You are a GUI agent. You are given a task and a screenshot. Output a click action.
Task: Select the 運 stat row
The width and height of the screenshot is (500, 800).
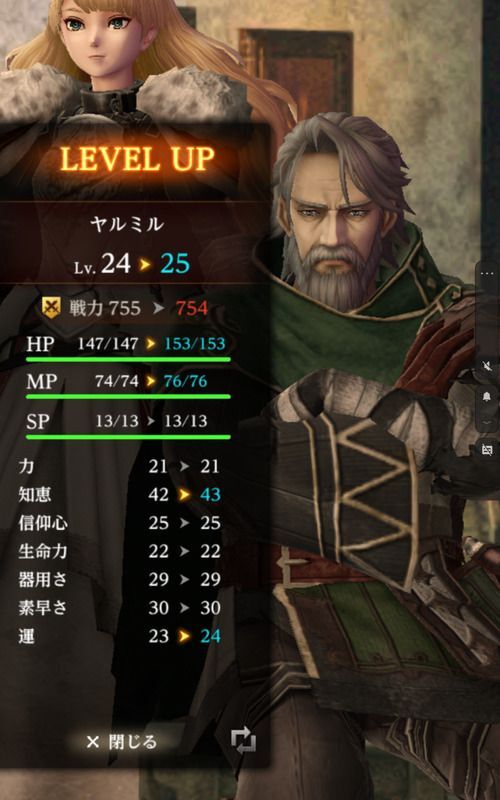(x=120, y=636)
